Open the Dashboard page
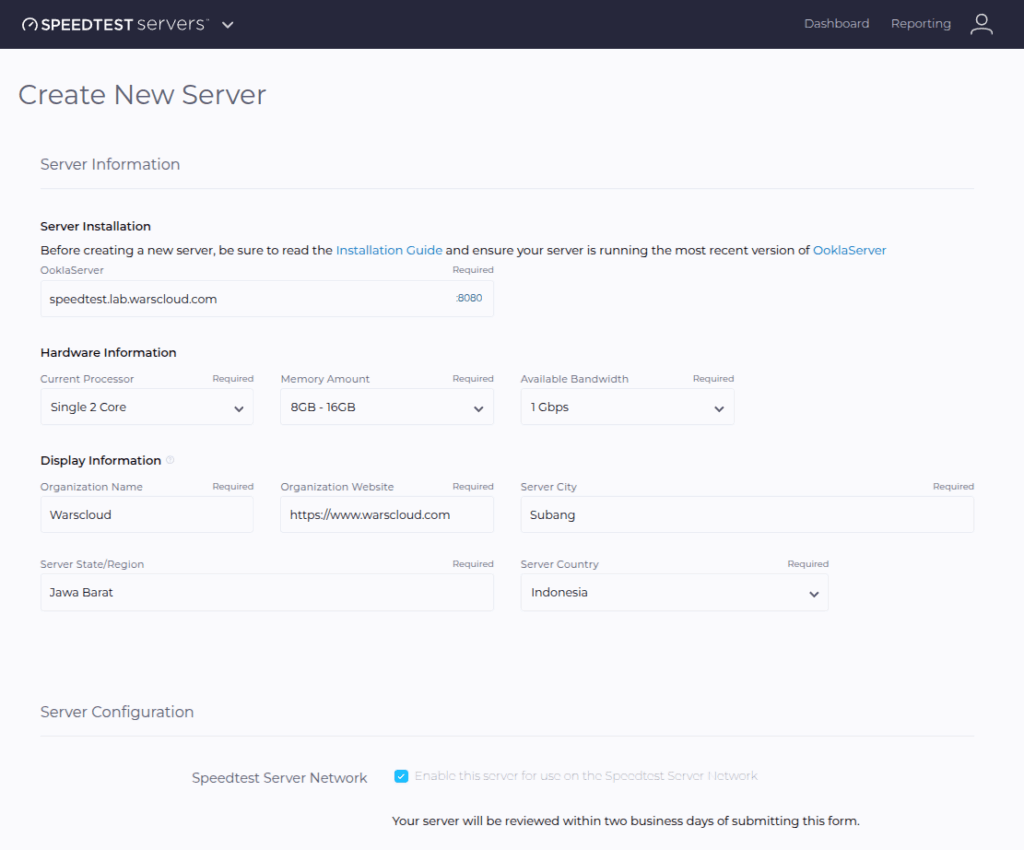This screenshot has width=1024, height=850. point(836,24)
